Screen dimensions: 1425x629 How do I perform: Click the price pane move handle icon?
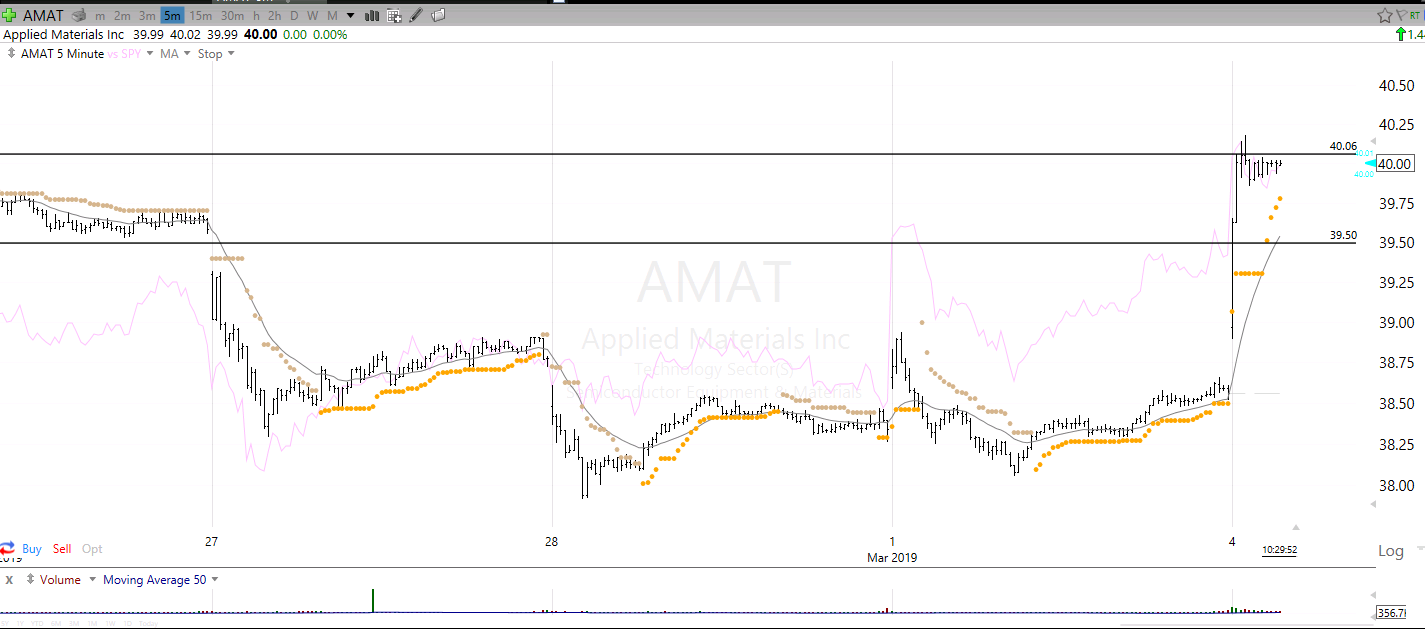(x=12, y=54)
